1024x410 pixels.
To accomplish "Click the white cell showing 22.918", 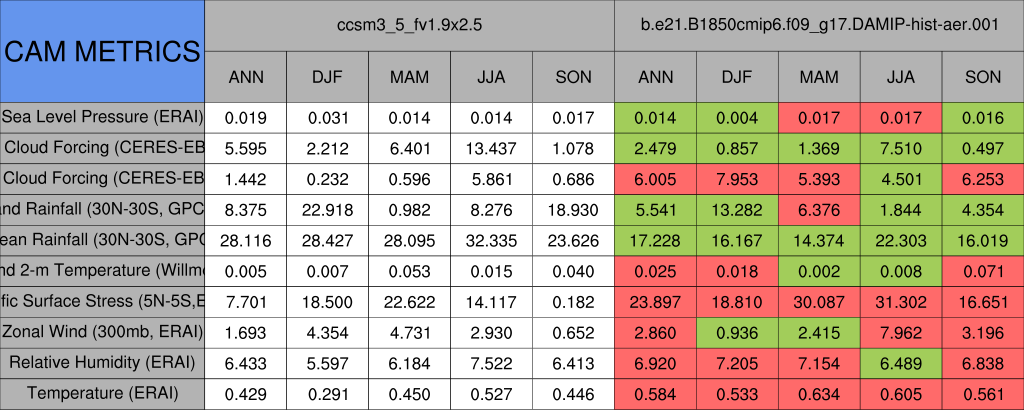I will 327,209.
